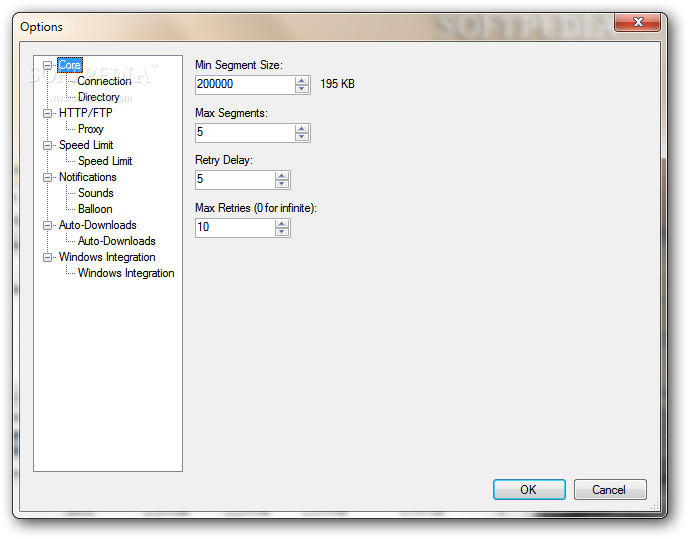This screenshot has height=539, width=688.
Task: Open the child Speed Limit page
Action: [x=105, y=161]
